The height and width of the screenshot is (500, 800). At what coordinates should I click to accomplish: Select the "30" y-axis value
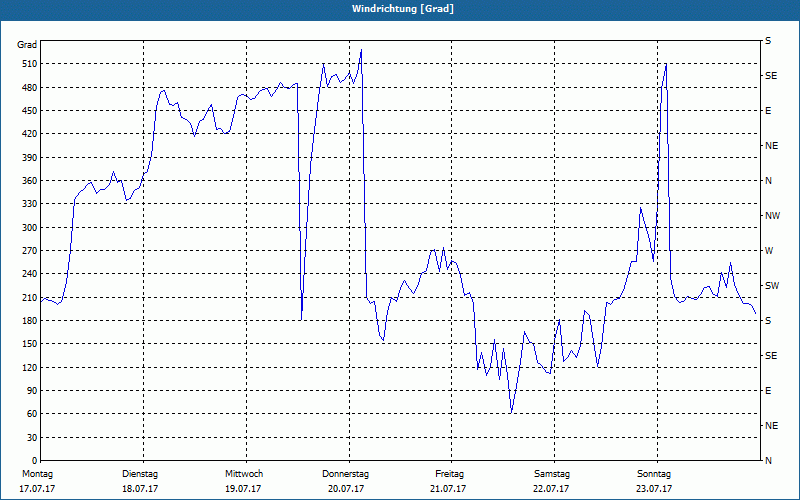[32, 437]
